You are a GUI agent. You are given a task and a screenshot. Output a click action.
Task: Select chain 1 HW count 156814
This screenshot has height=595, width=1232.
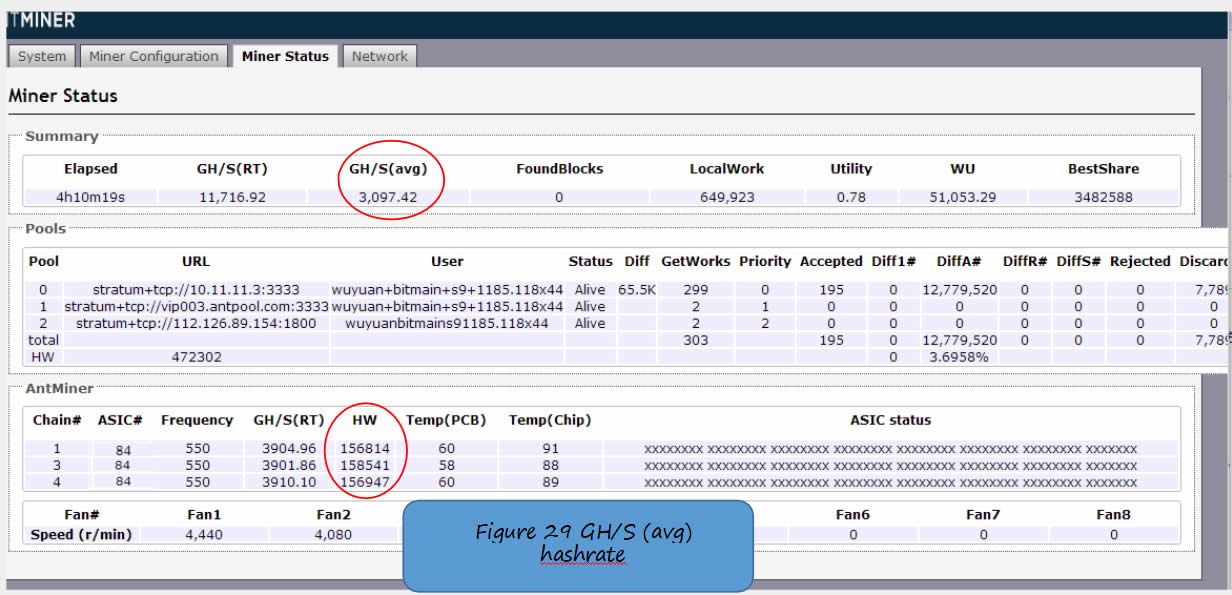365,449
